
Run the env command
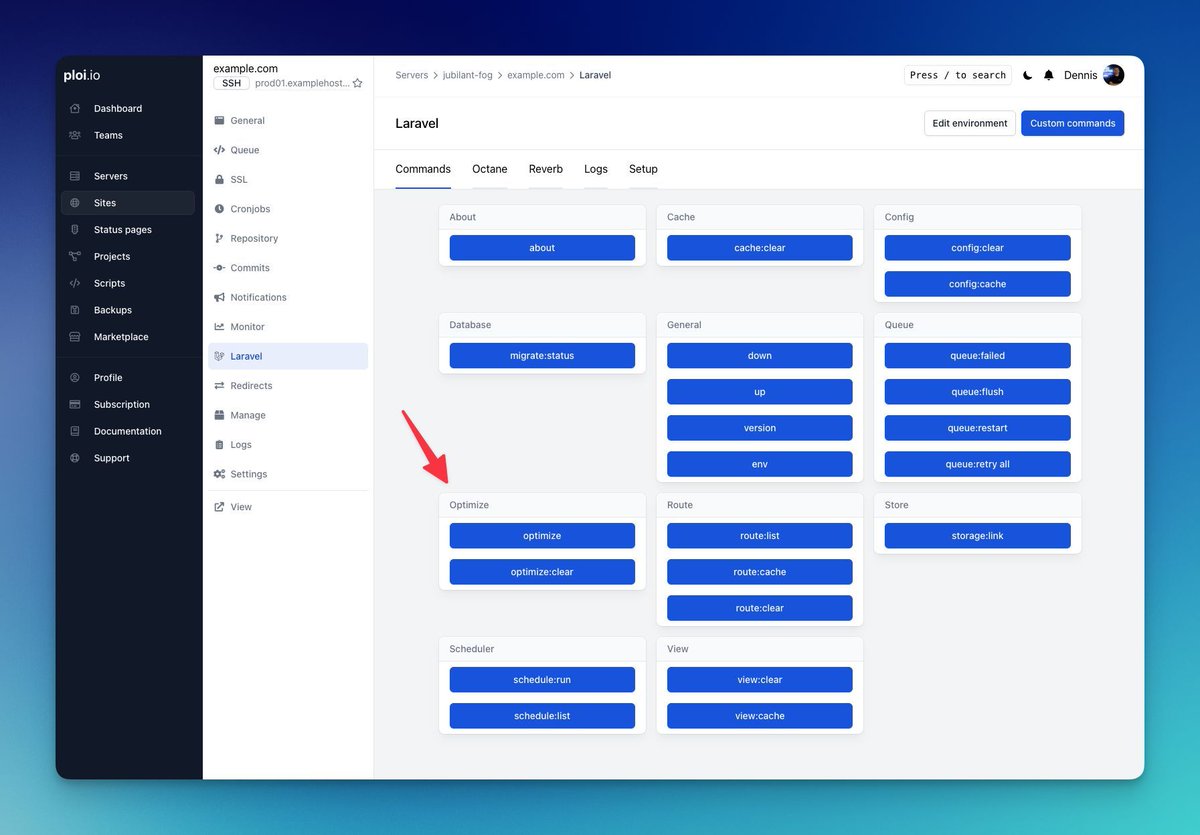(760, 464)
